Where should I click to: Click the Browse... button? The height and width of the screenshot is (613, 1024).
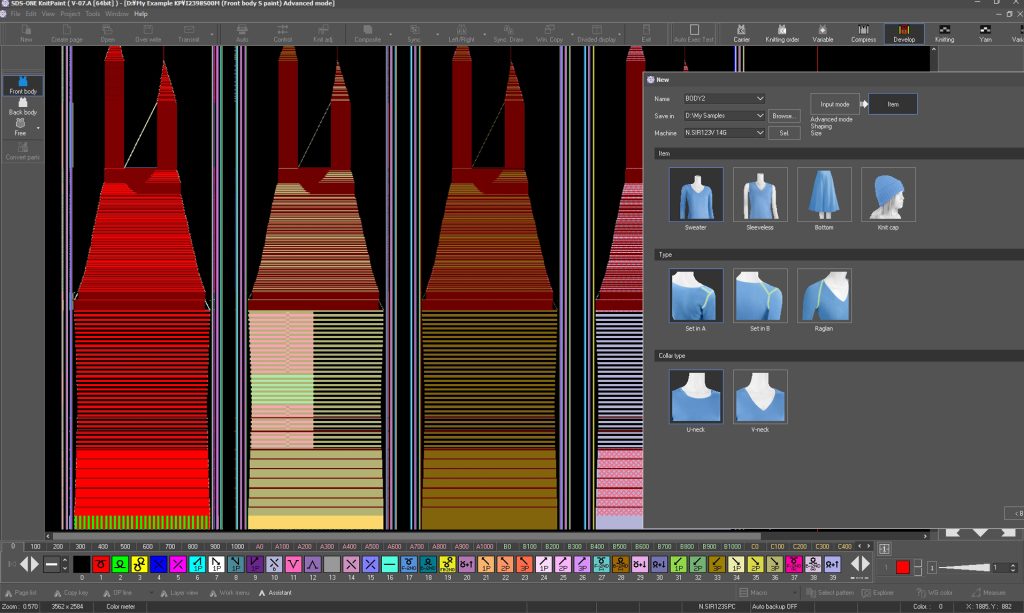point(784,116)
